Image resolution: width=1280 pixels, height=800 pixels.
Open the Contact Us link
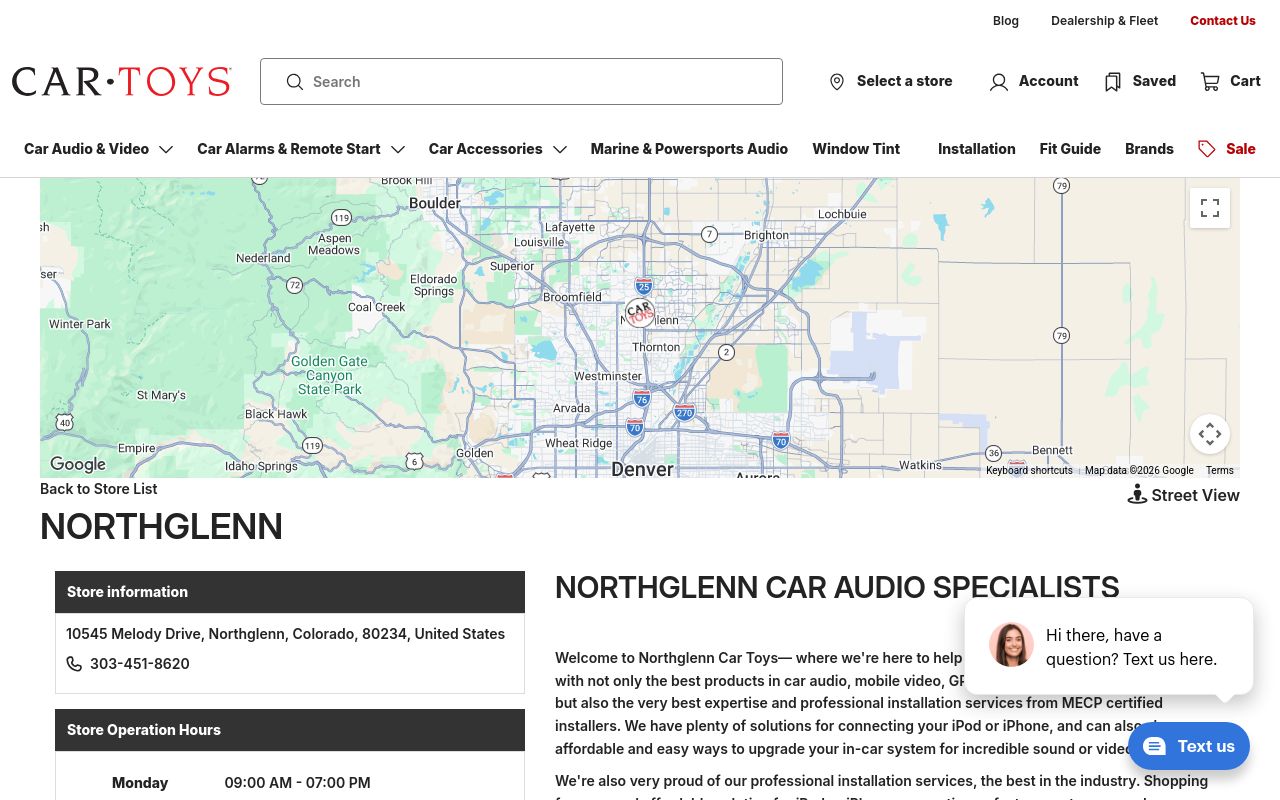coord(1222,21)
